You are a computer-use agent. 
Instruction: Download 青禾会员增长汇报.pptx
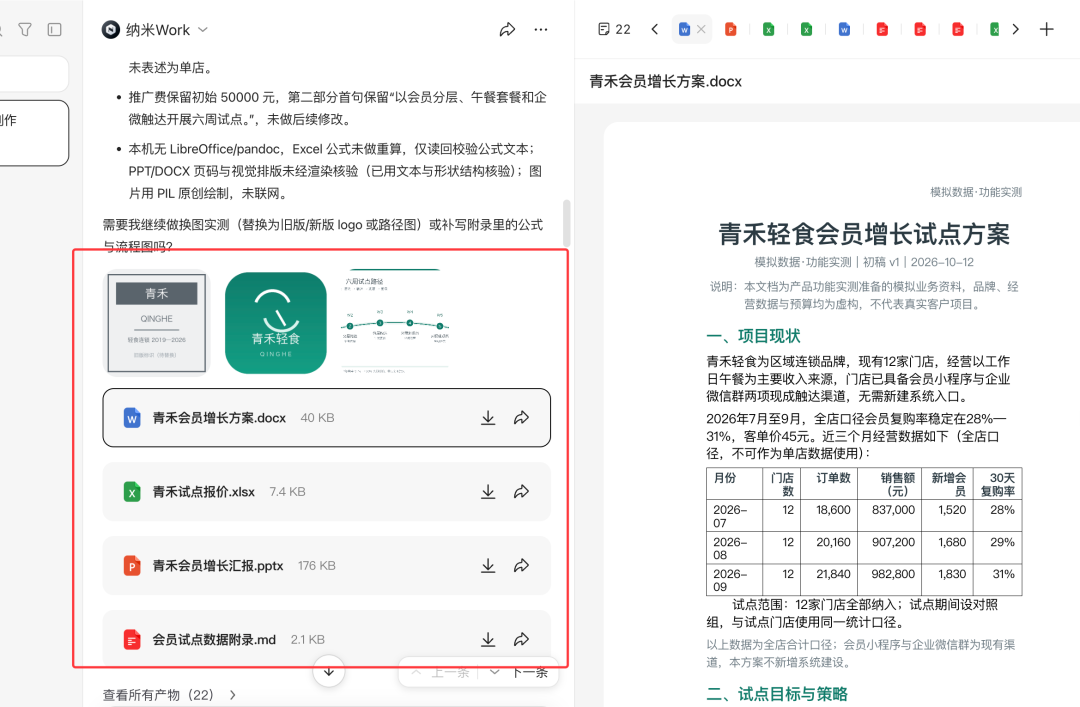pyautogui.click(x=488, y=566)
